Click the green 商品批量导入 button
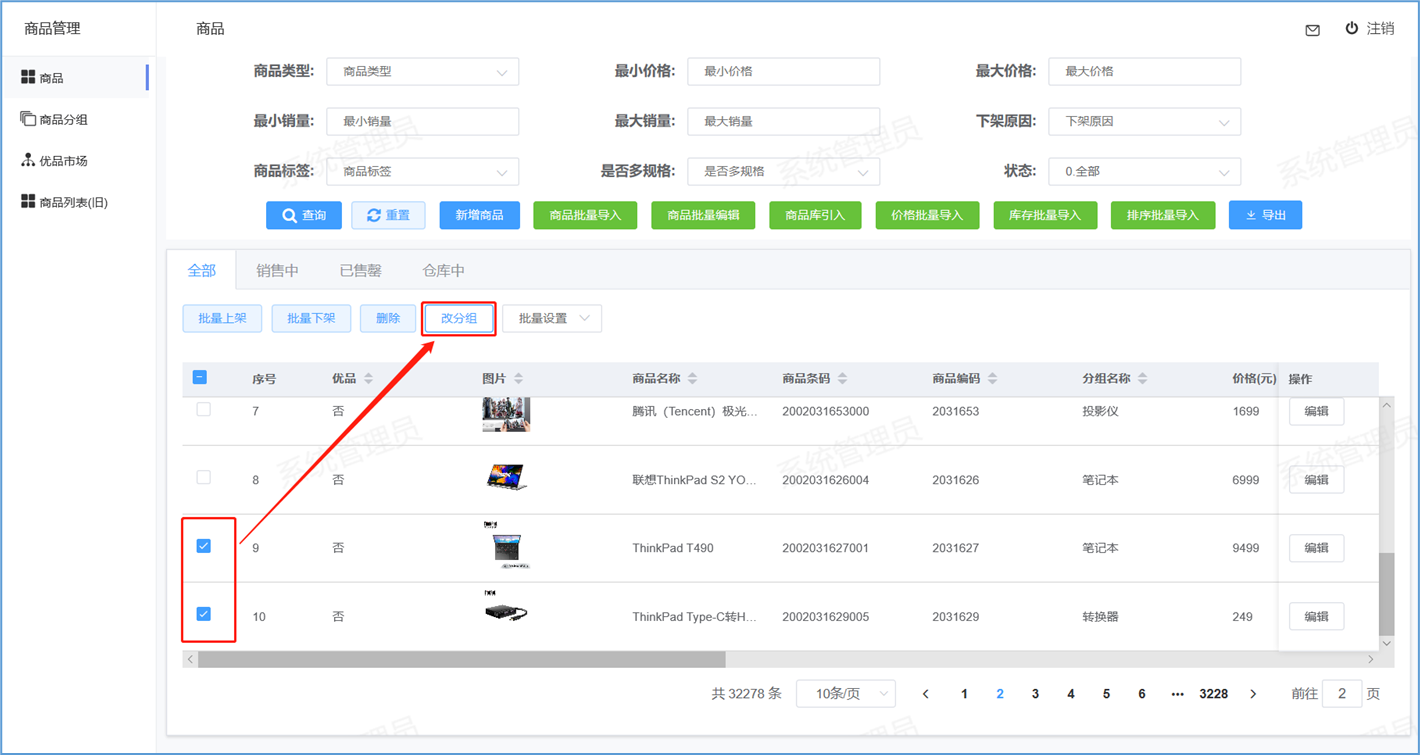This screenshot has width=1420, height=755. pyautogui.click(x=585, y=215)
